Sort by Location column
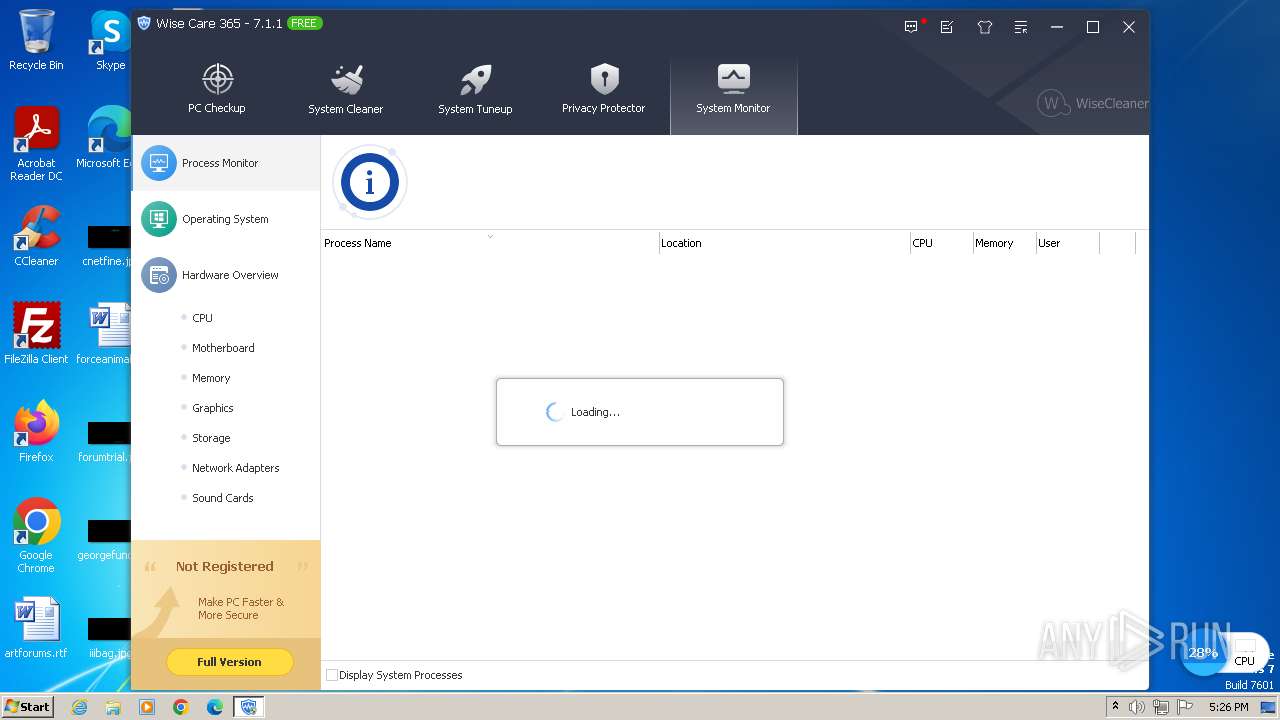This screenshot has height=720, width=1280. click(784, 243)
